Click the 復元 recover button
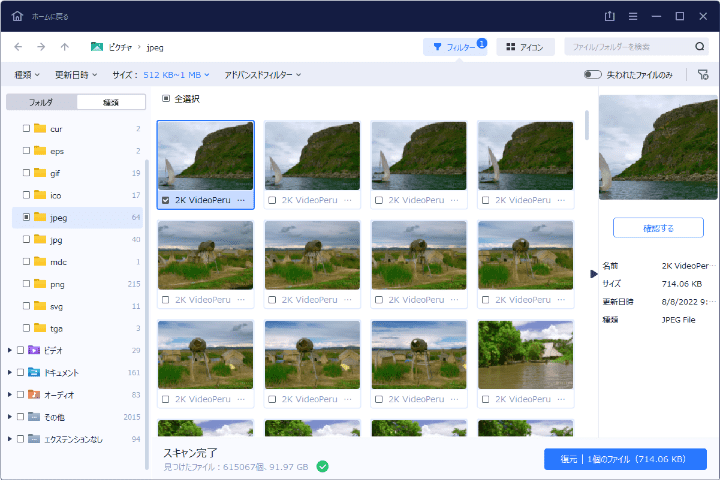Screen dimensions: 720x480 [x=625, y=459]
